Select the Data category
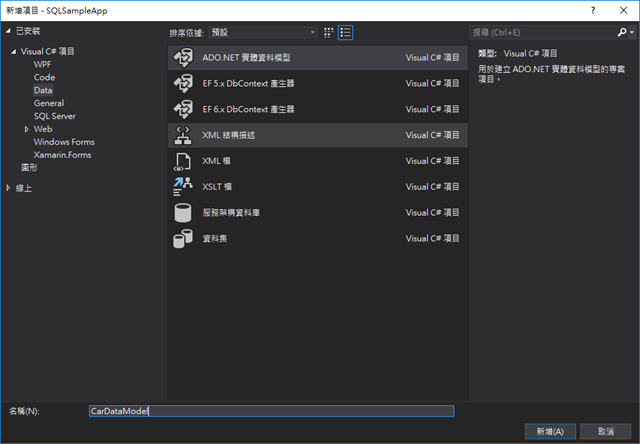The width and height of the screenshot is (640, 444). [x=43, y=90]
